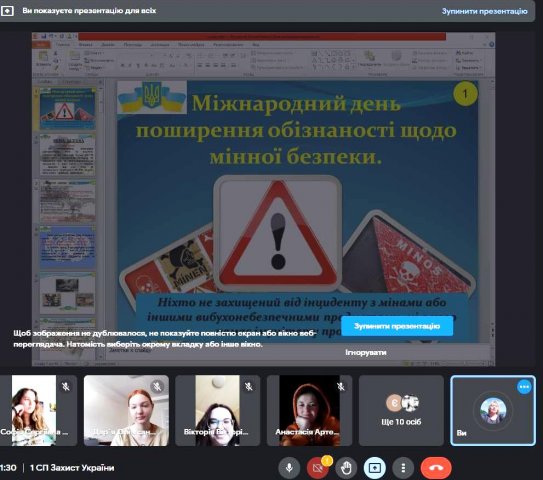This screenshot has height=480, width=543.
Task: Hang up using the red leave call button
Action: point(436,468)
